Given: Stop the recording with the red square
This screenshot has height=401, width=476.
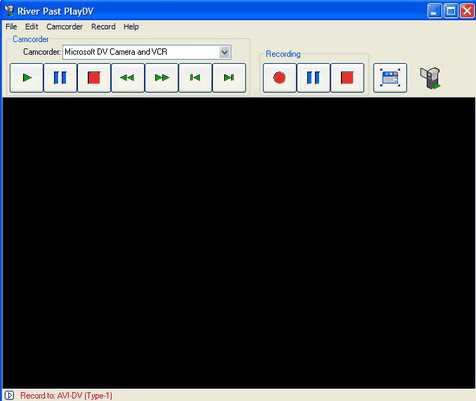Looking at the screenshot, I should pos(347,78).
